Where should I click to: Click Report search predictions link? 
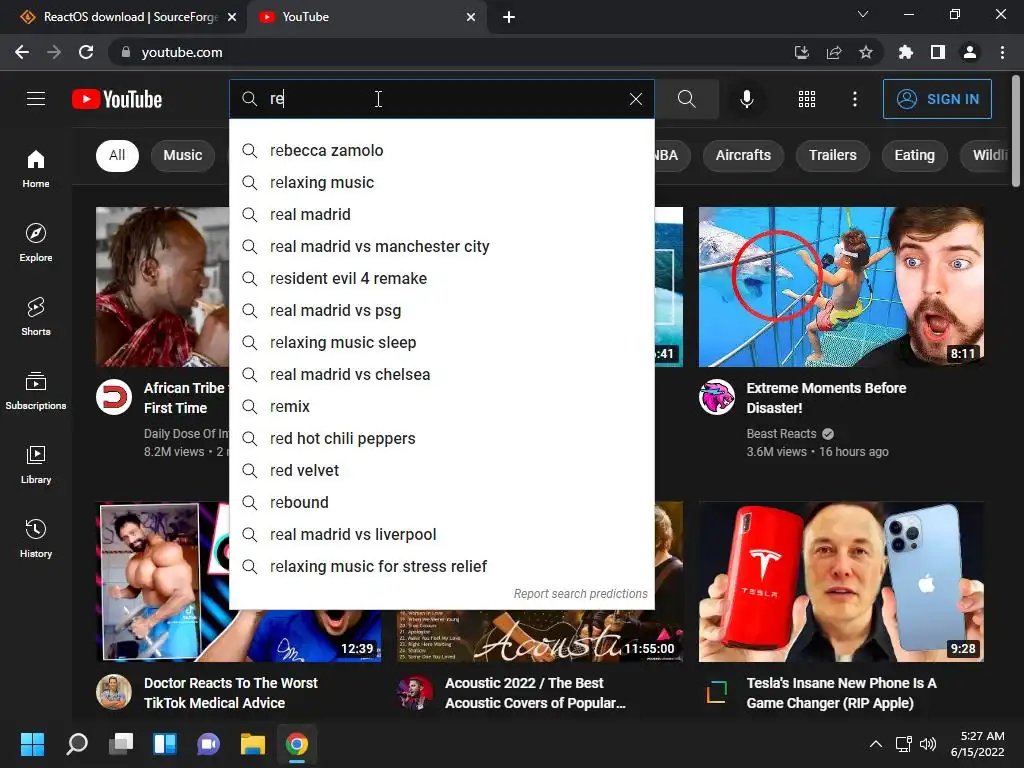click(580, 594)
